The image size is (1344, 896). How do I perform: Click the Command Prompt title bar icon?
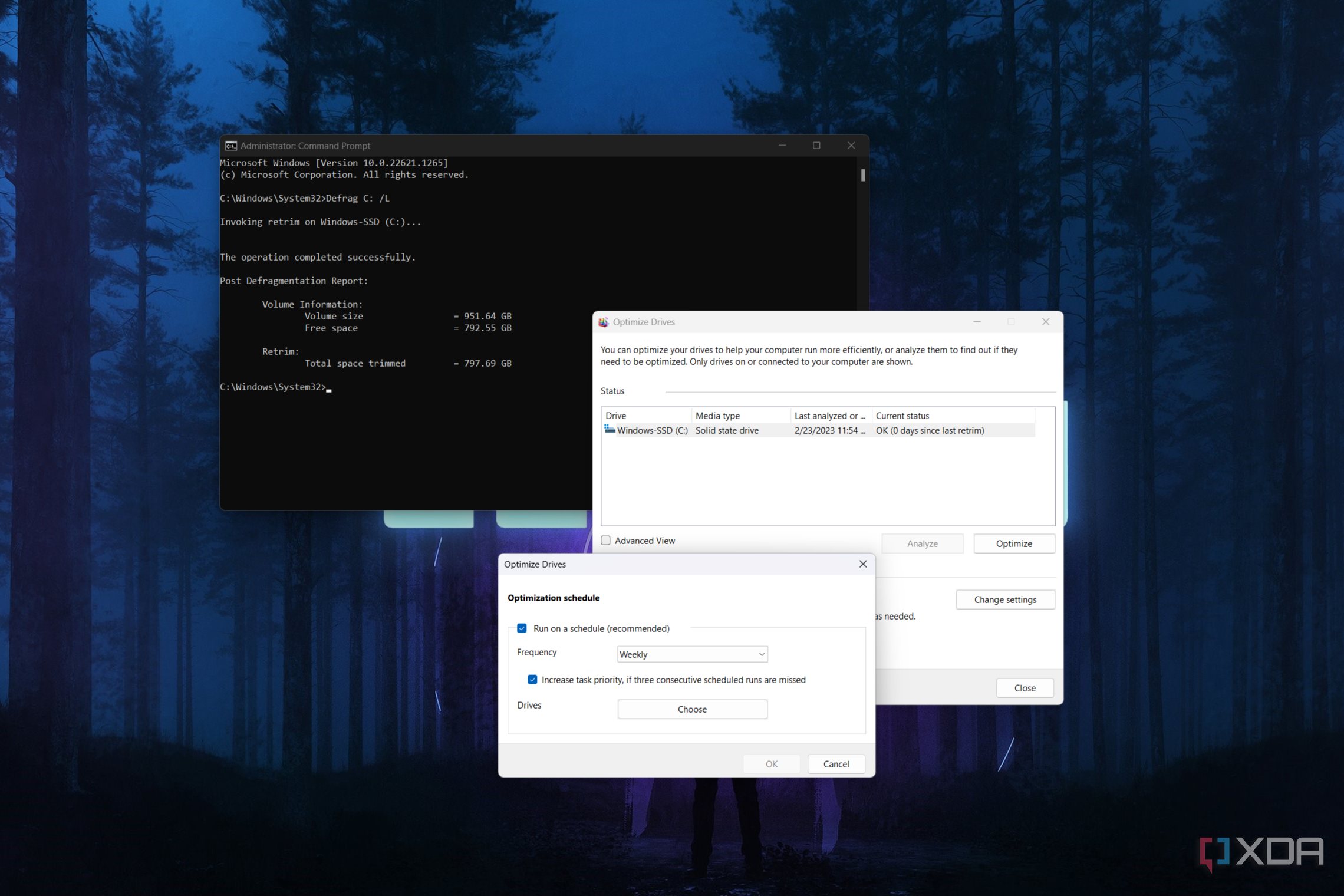click(x=231, y=146)
